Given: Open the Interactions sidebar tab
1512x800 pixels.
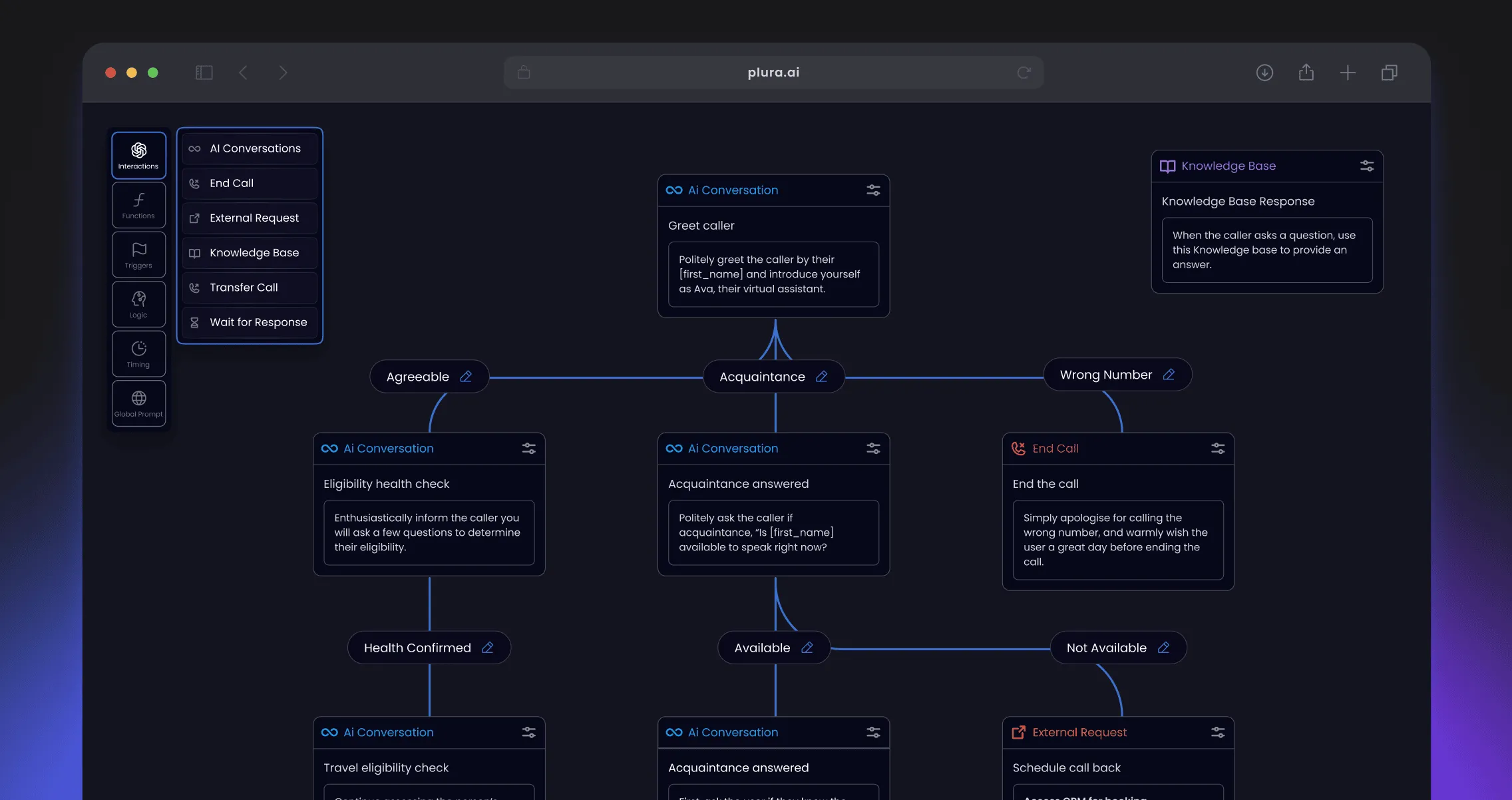Looking at the screenshot, I should coord(138,156).
